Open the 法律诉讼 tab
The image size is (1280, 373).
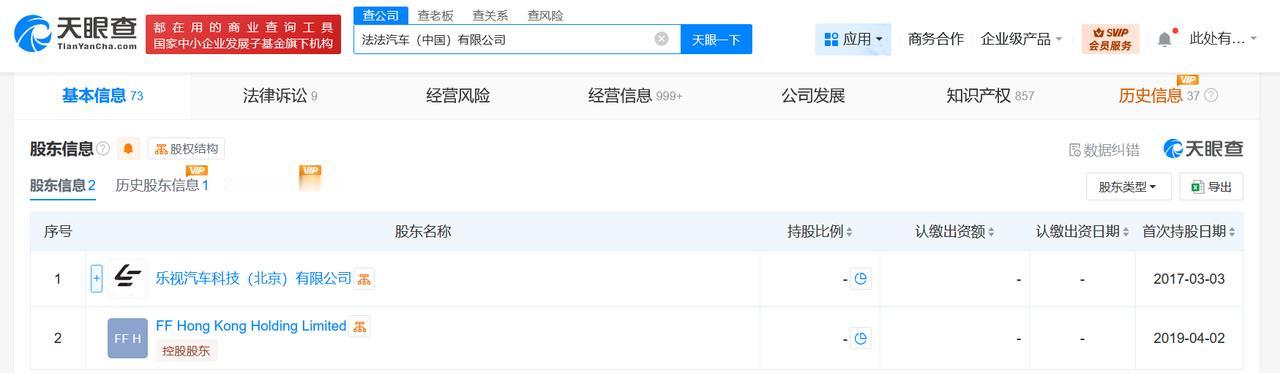280,96
